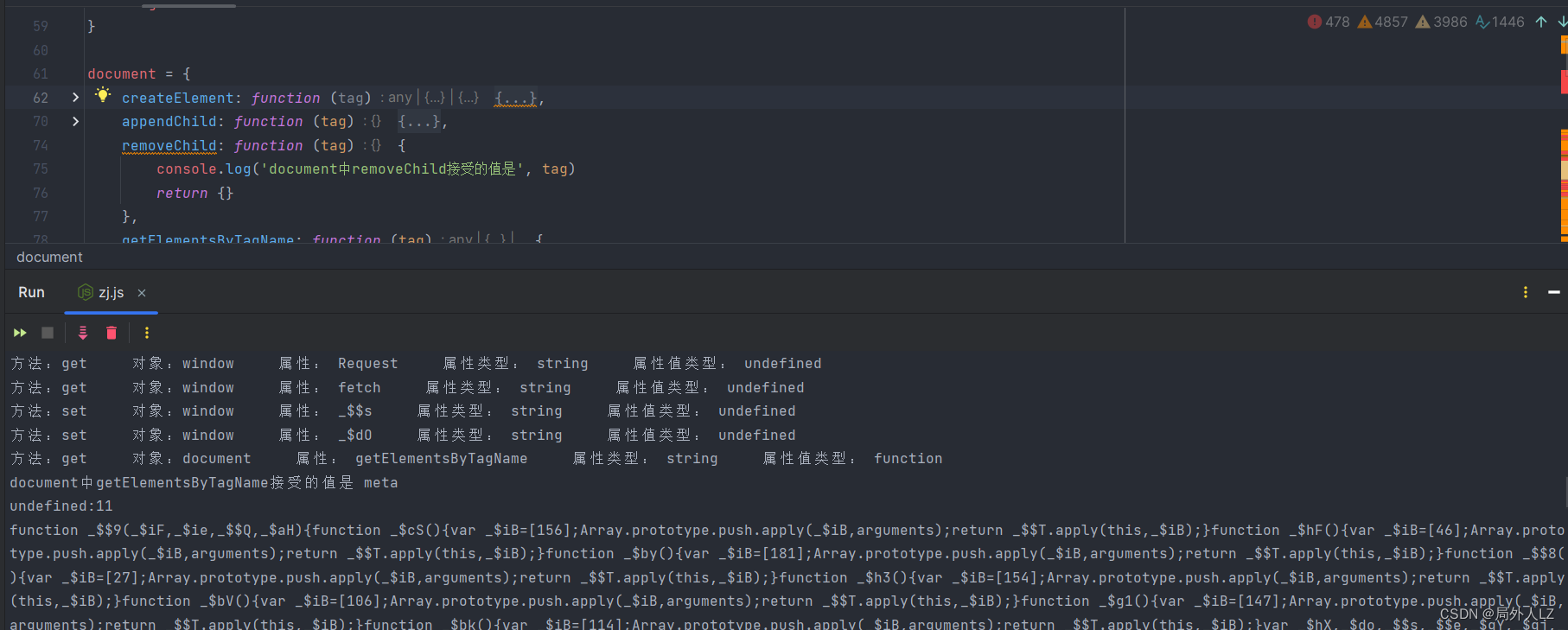This screenshot has height=630, width=1568.
Task: Expand collapsed {...} body of appendChild
Action: (419, 121)
